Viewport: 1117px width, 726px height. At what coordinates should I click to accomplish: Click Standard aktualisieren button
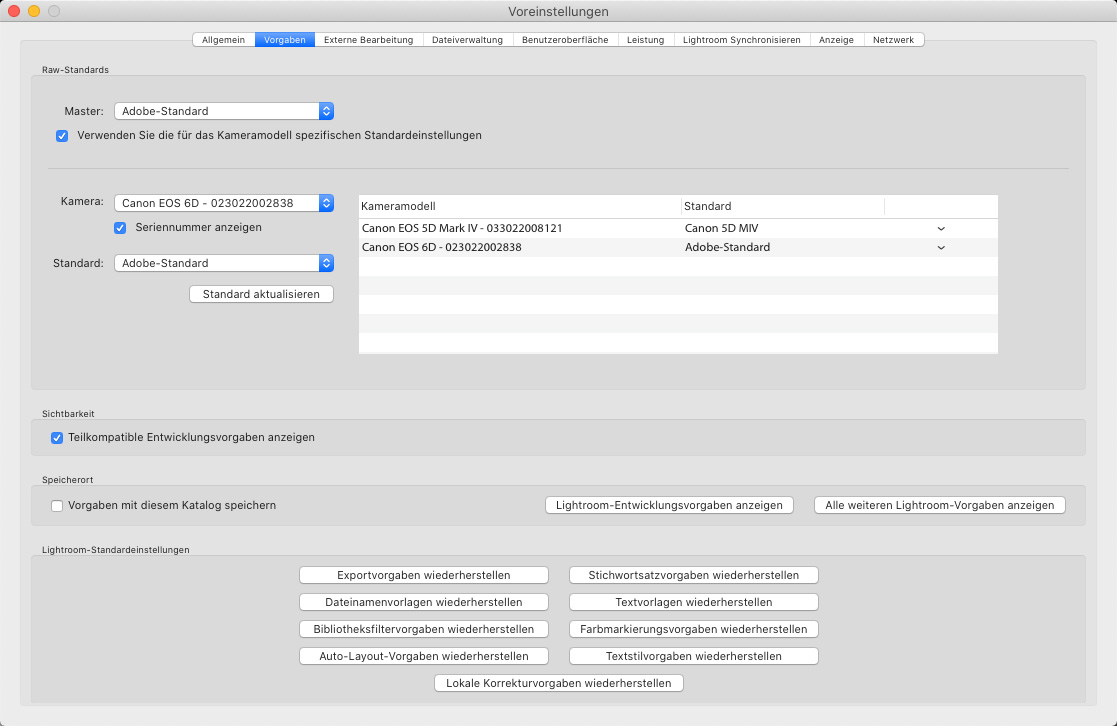(261, 294)
